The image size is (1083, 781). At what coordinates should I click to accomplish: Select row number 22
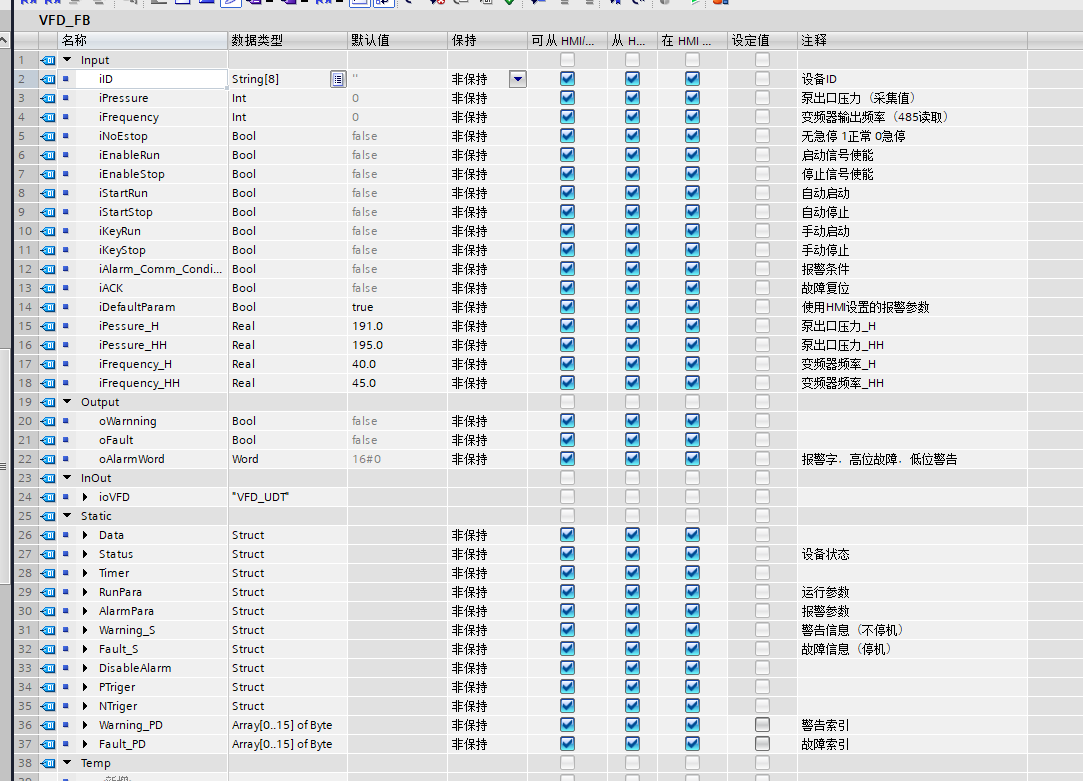point(26,459)
